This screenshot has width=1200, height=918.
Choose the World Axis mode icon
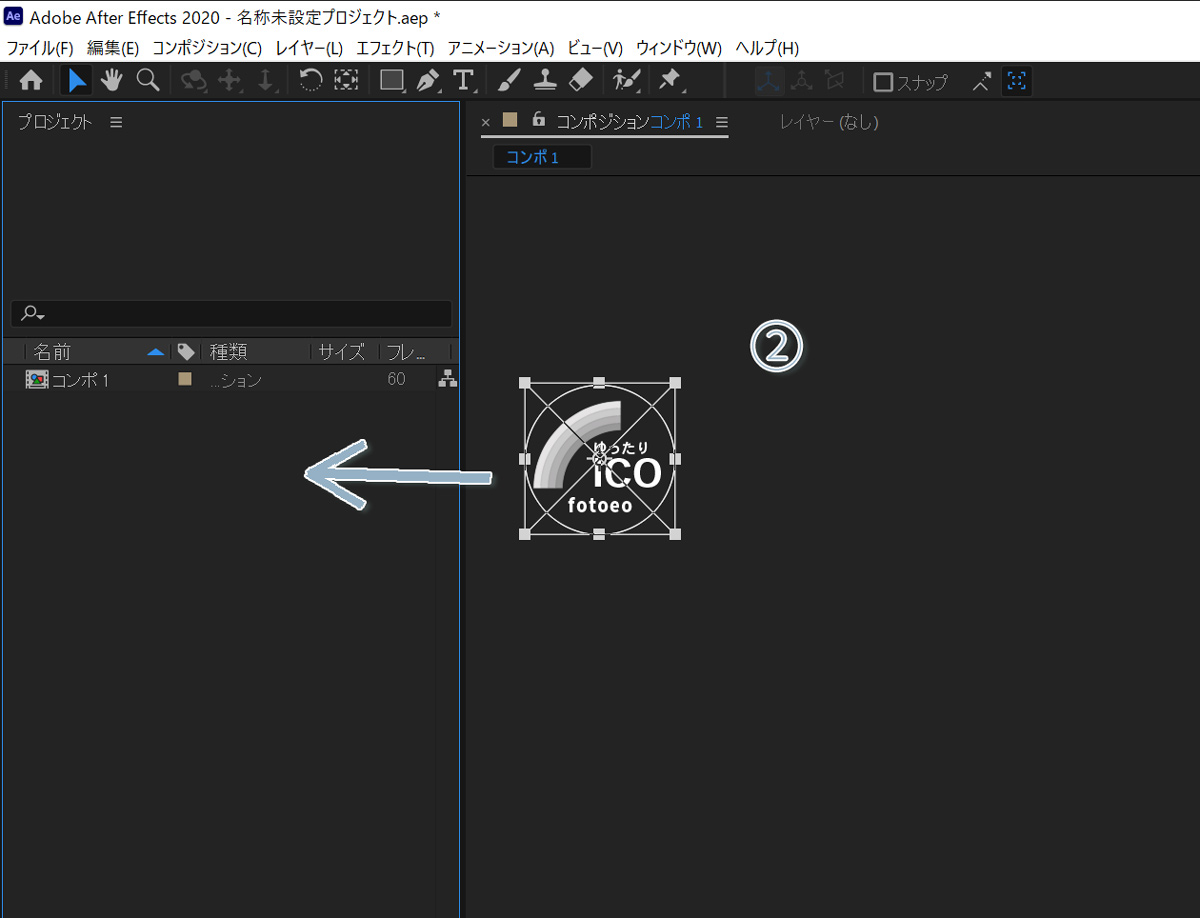pyautogui.click(x=801, y=81)
